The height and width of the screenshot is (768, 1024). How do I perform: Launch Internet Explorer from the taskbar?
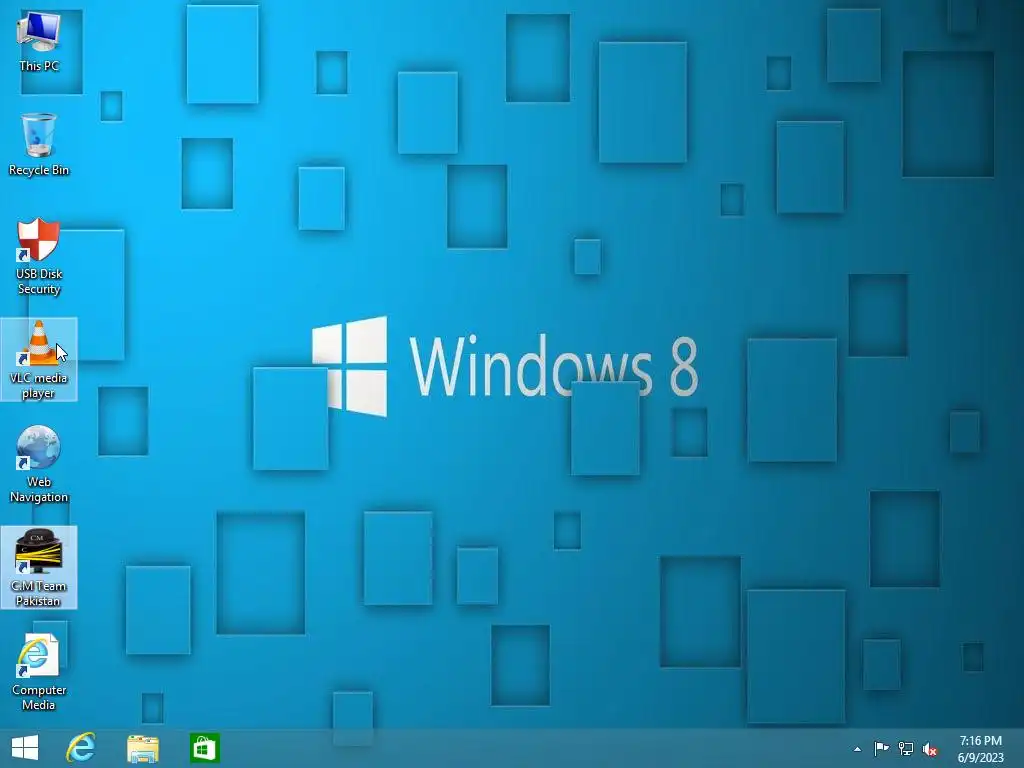point(81,748)
